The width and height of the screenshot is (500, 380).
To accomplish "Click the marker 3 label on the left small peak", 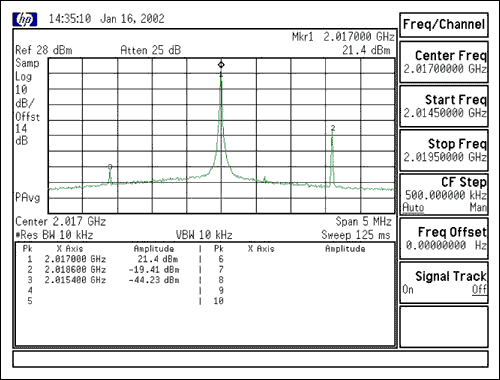I will (110, 167).
